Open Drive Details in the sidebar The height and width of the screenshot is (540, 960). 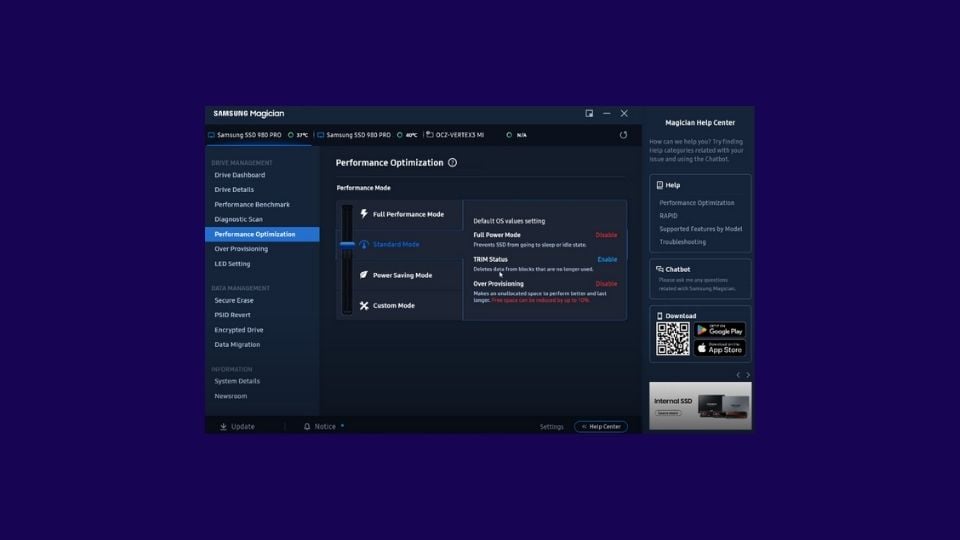coord(234,190)
